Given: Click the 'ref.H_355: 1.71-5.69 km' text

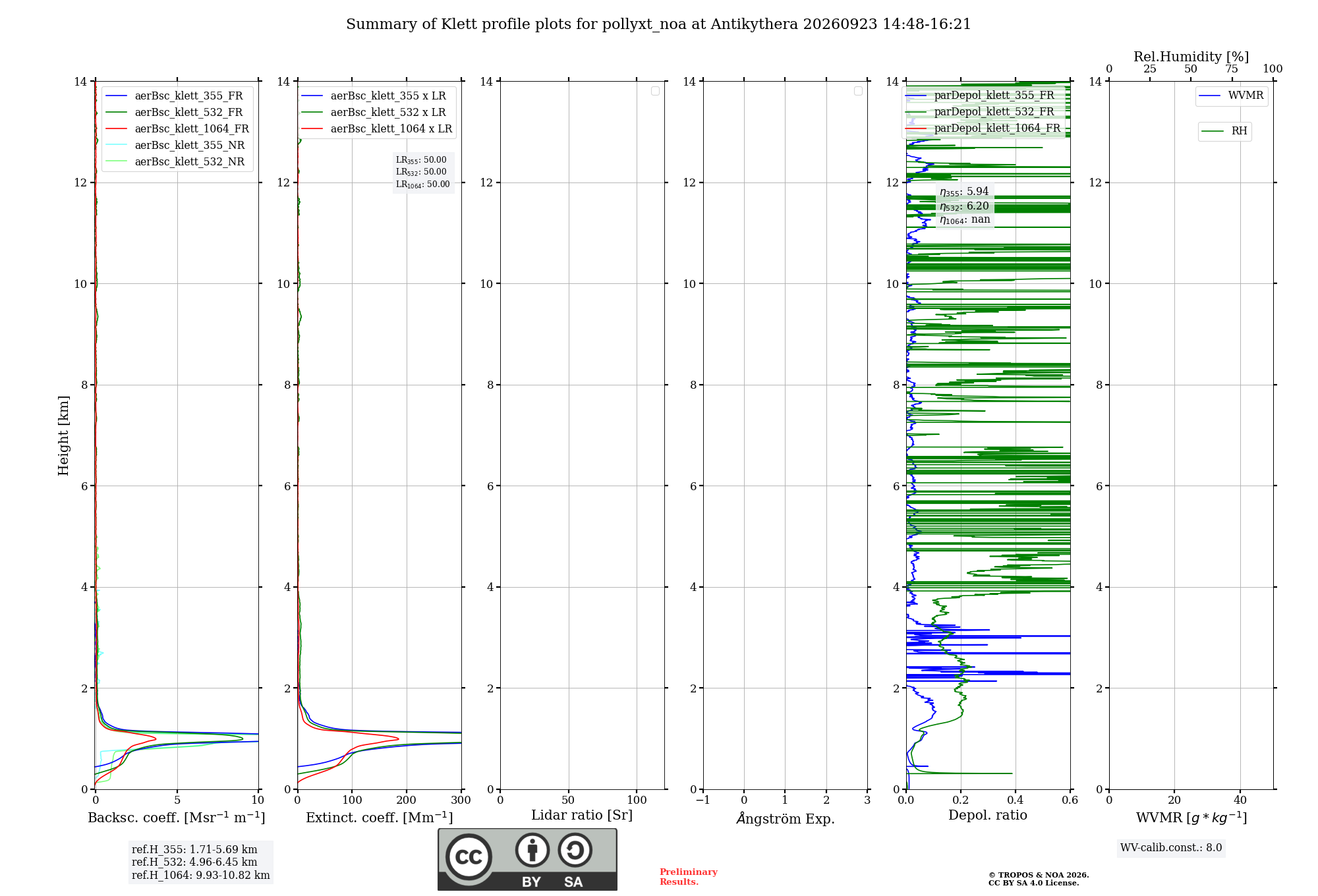Looking at the screenshot, I should [x=194, y=850].
